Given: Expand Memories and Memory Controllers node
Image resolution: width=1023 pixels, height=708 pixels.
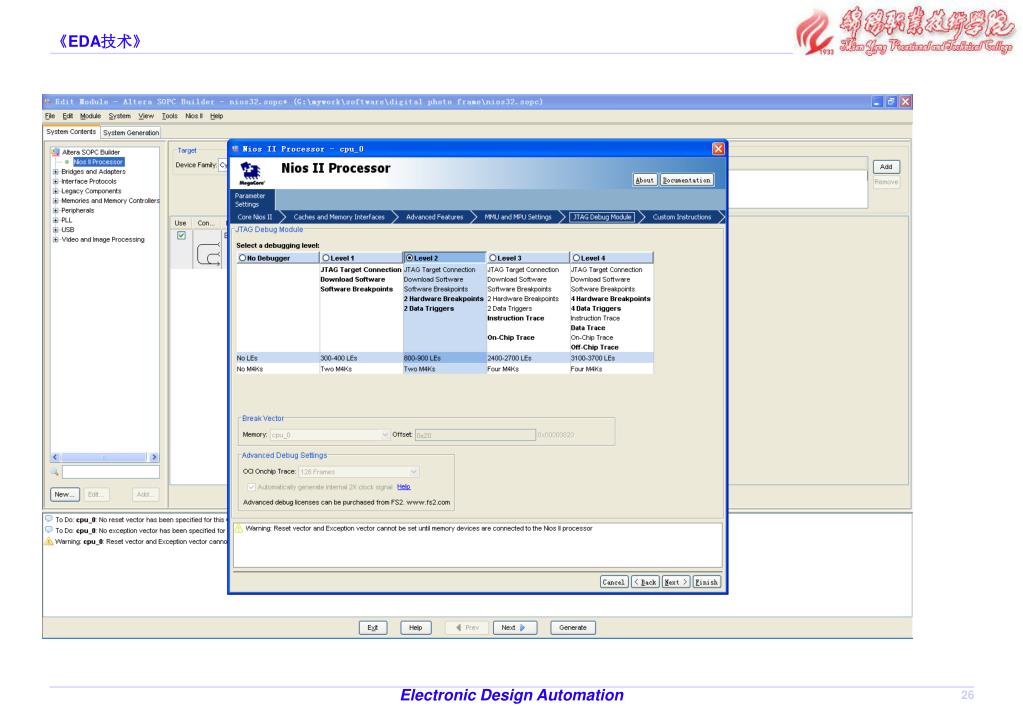Looking at the screenshot, I should tap(55, 201).
